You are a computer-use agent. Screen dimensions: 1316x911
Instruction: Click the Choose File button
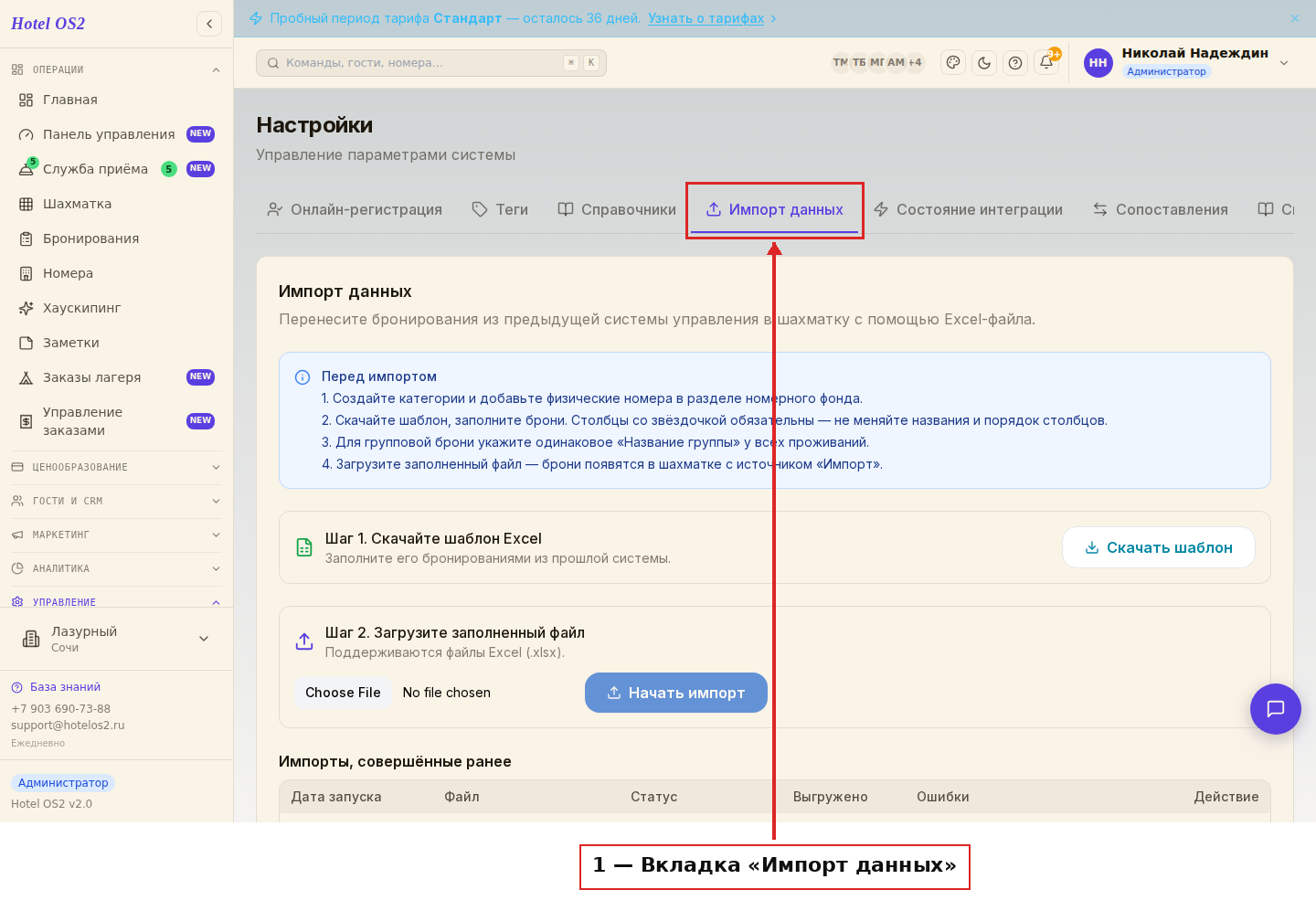[x=343, y=693]
